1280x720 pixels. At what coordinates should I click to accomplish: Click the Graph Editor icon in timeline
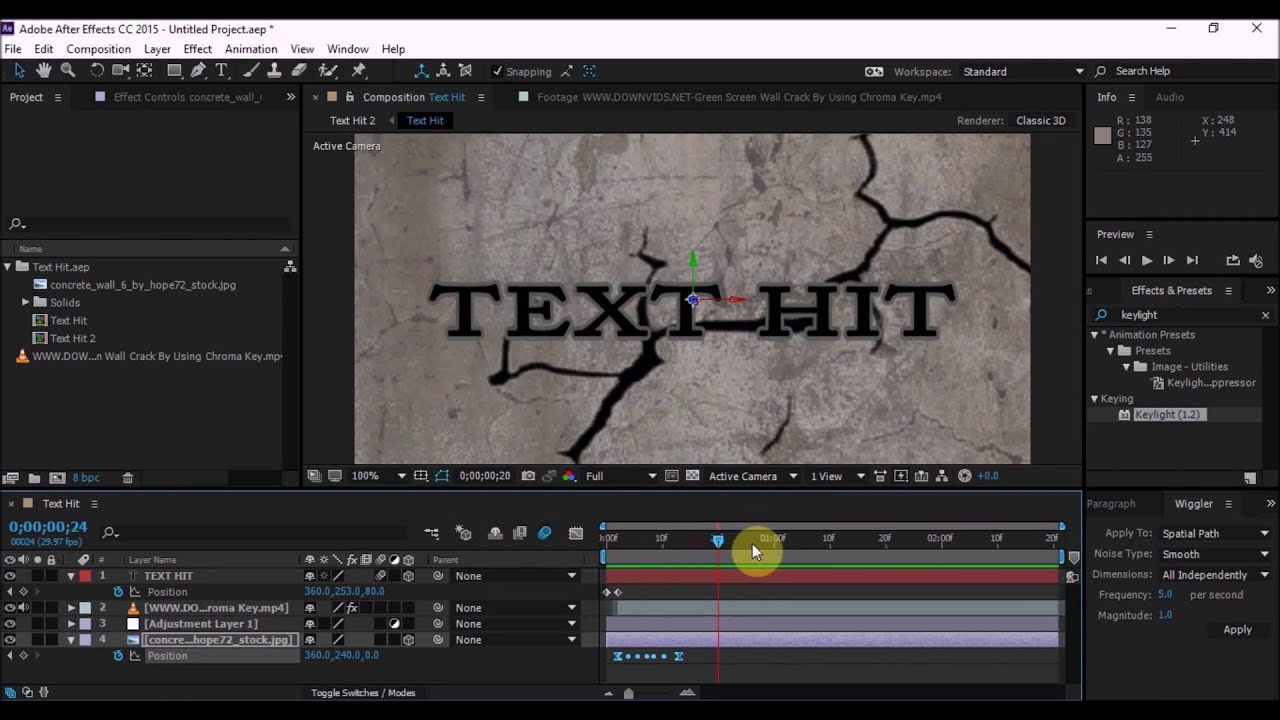point(576,533)
